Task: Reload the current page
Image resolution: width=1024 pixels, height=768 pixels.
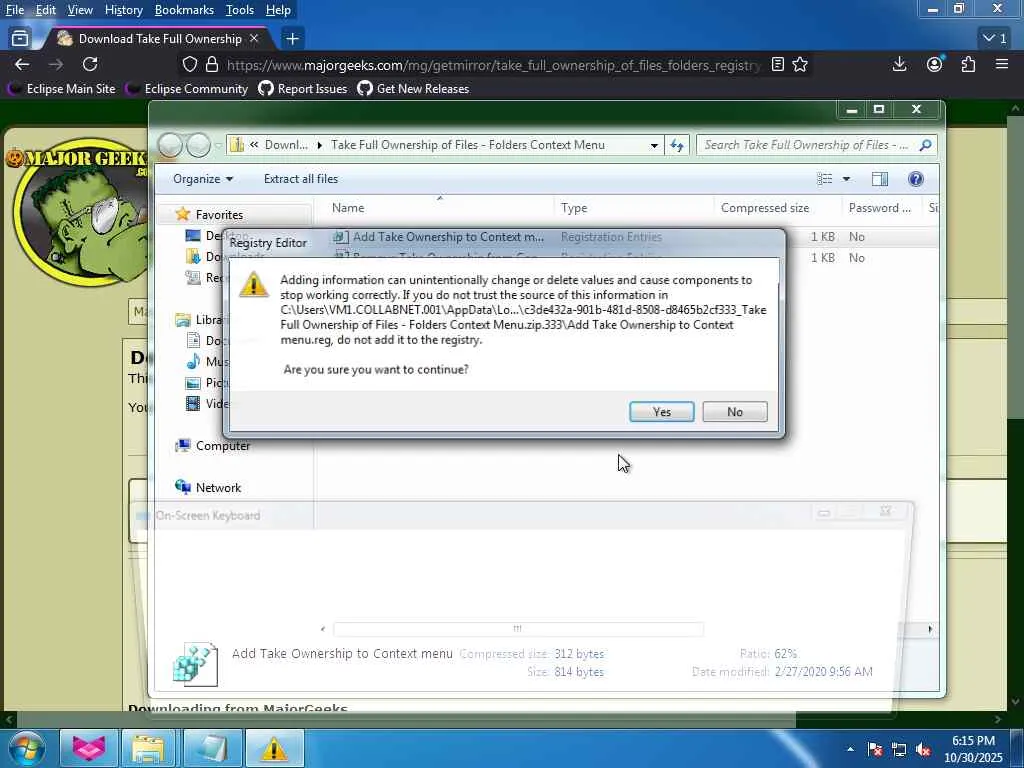Action: pos(90,64)
